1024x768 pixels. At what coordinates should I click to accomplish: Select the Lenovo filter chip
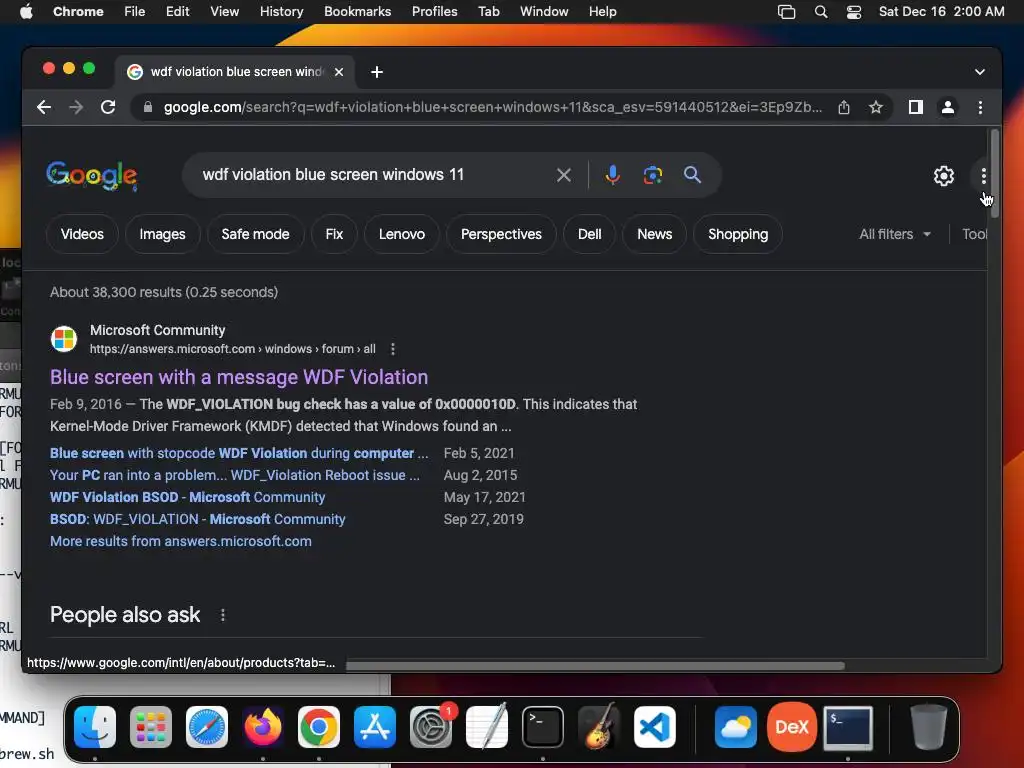click(x=402, y=234)
